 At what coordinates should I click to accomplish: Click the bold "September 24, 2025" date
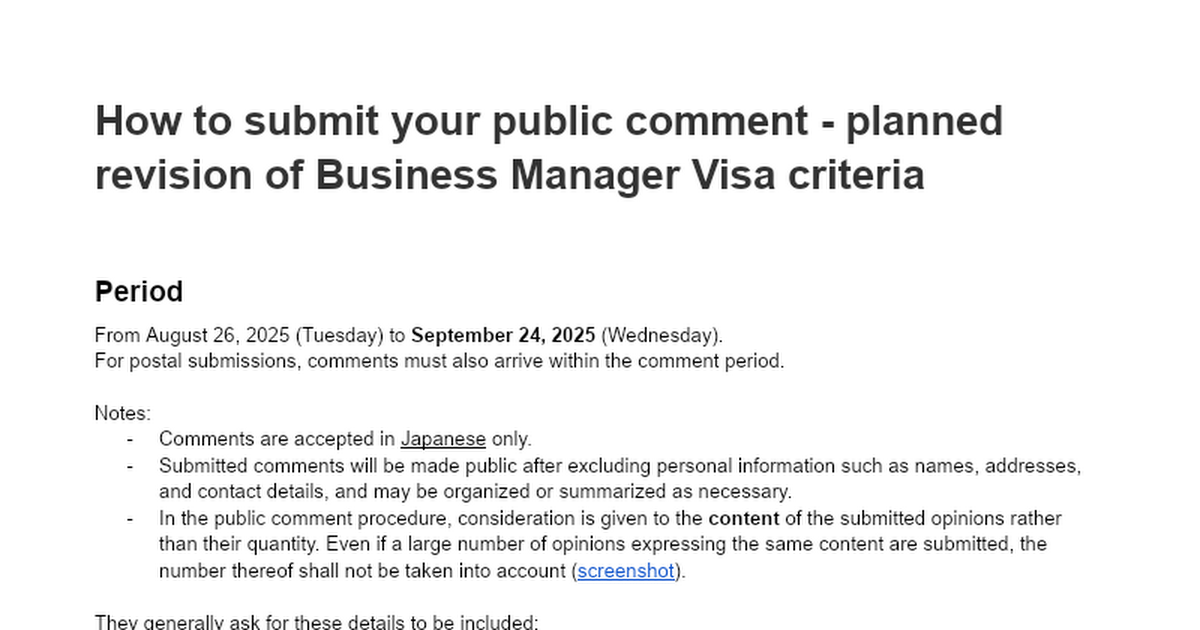point(503,335)
